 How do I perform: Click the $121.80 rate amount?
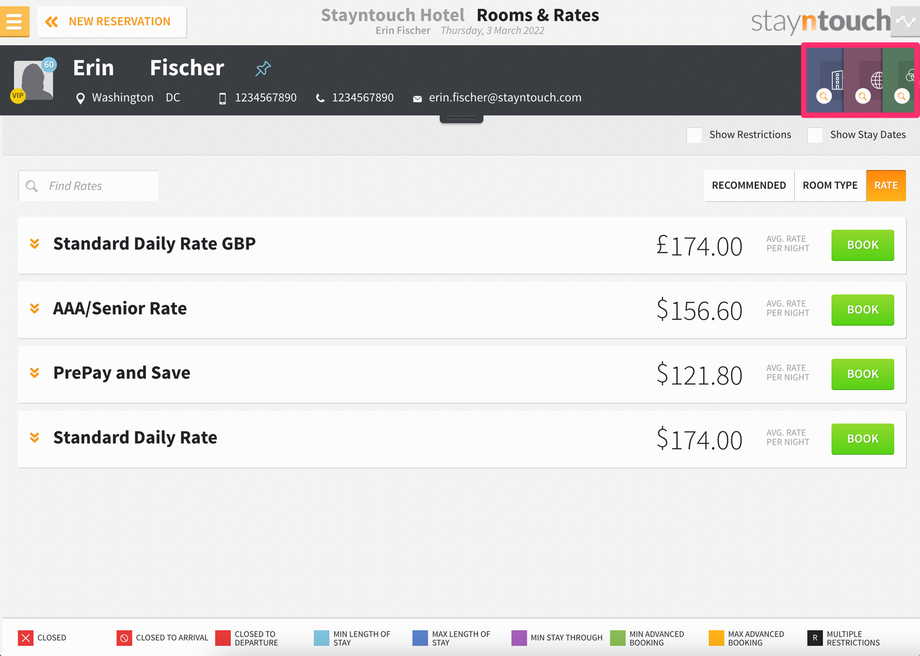point(699,375)
